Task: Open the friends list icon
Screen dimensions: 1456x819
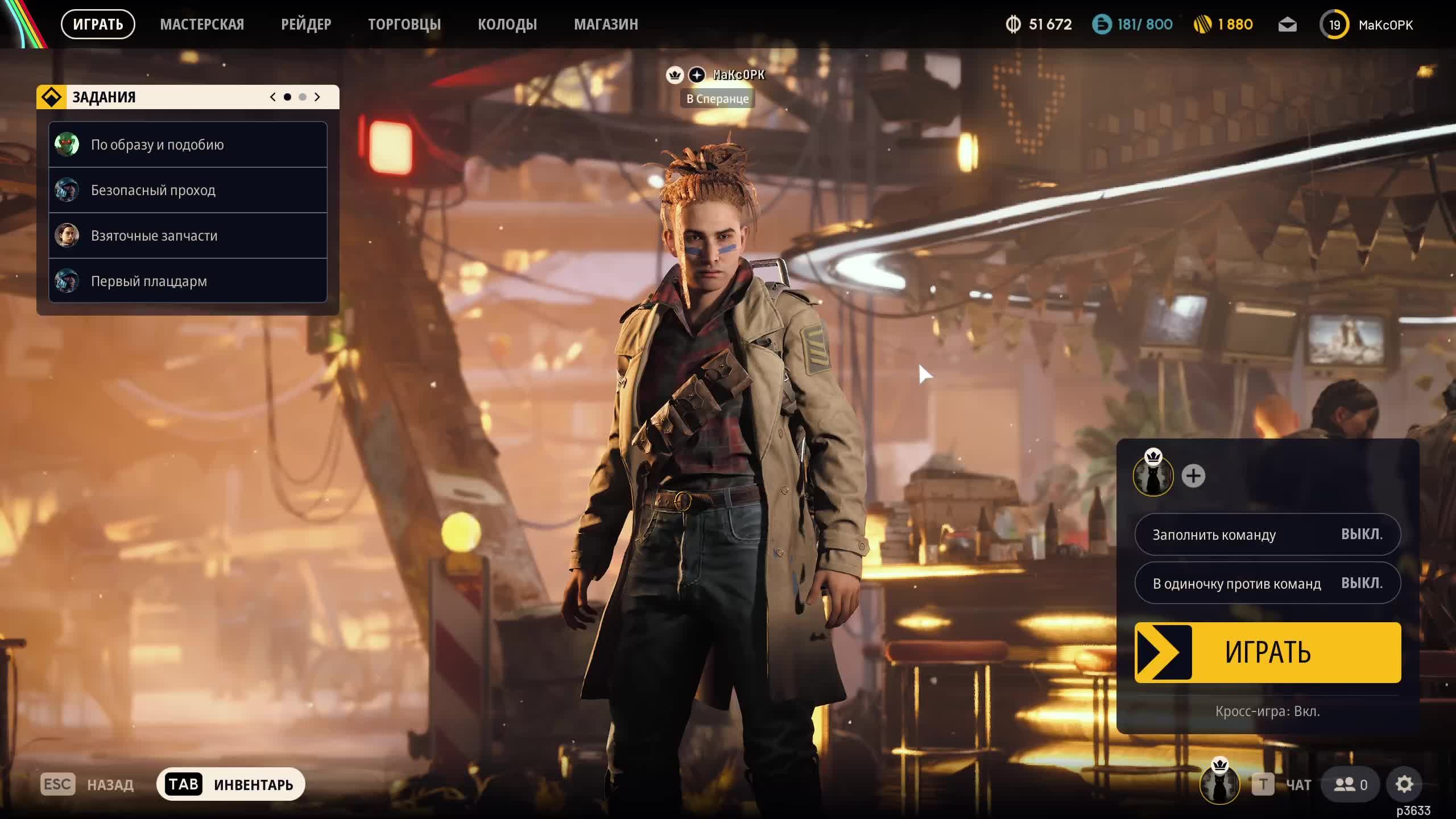Action: coord(1351,785)
